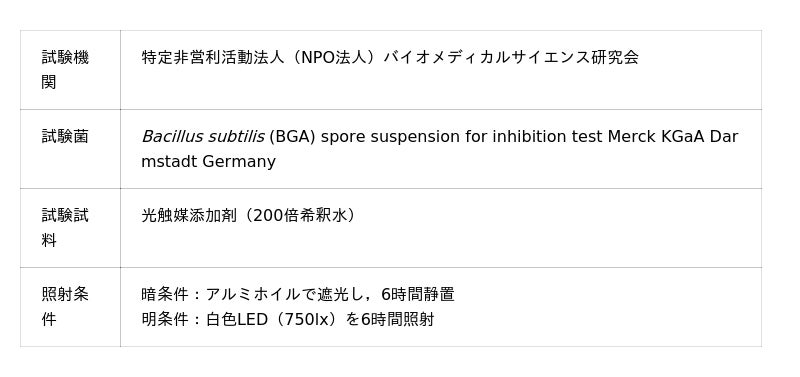The width and height of the screenshot is (800, 377).
Task: Click the （NPO法人） parenthetical text
Action: (333, 57)
